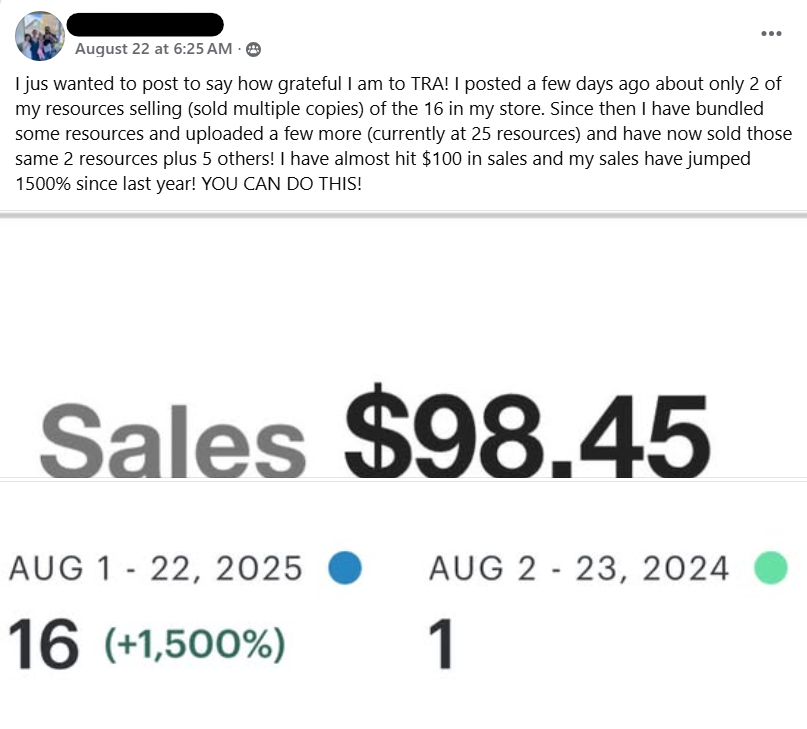This screenshot has height=729, width=807.
Task: Click the AUG 1 - 22, 2025 label
Action: (156, 568)
